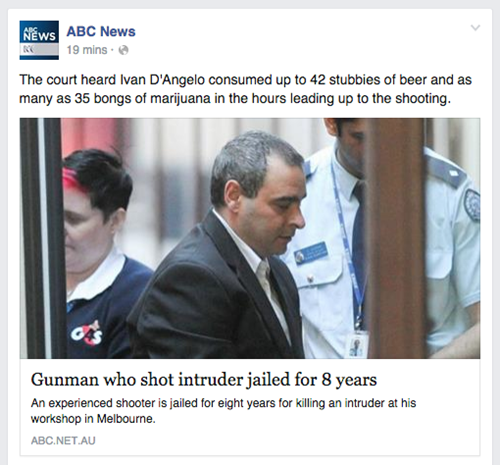
Task: Click the caption line mentioning Ivan D'Angelo
Action: [245, 80]
